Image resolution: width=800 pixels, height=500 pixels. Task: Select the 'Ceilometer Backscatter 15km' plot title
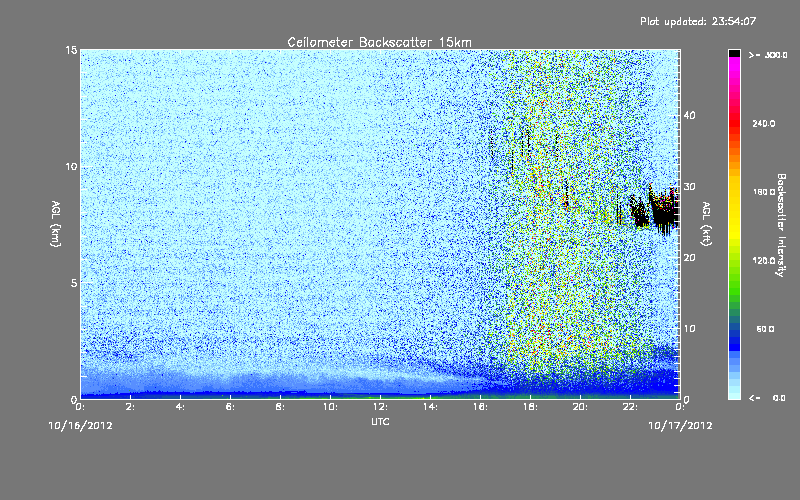(x=379, y=42)
